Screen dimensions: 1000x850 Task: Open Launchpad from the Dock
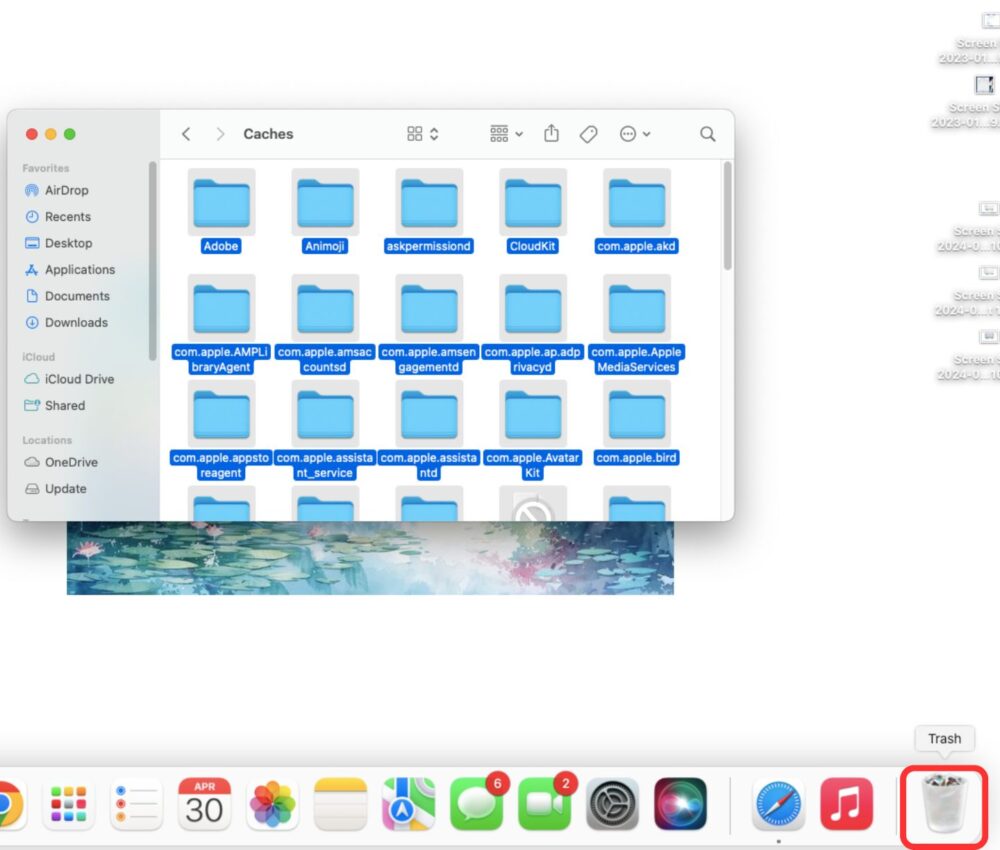[67, 803]
